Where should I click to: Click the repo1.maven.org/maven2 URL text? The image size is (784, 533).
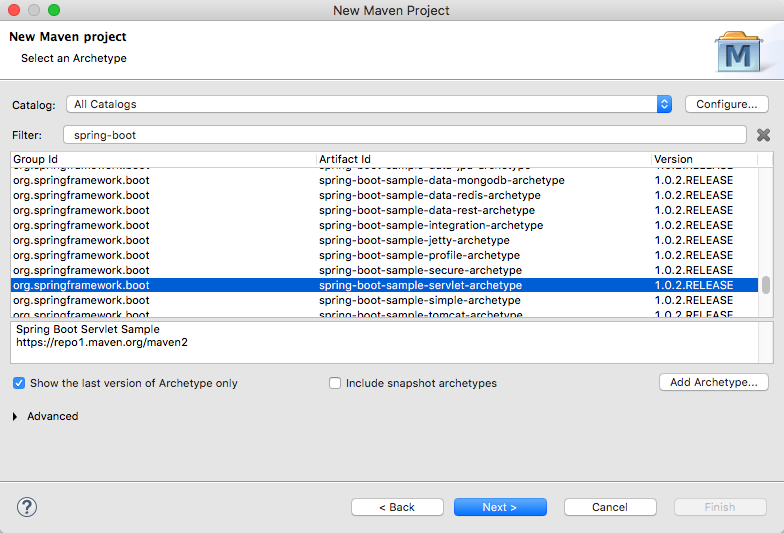[102, 342]
